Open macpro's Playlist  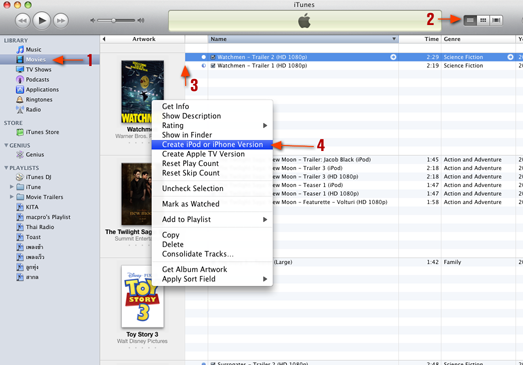coord(48,217)
